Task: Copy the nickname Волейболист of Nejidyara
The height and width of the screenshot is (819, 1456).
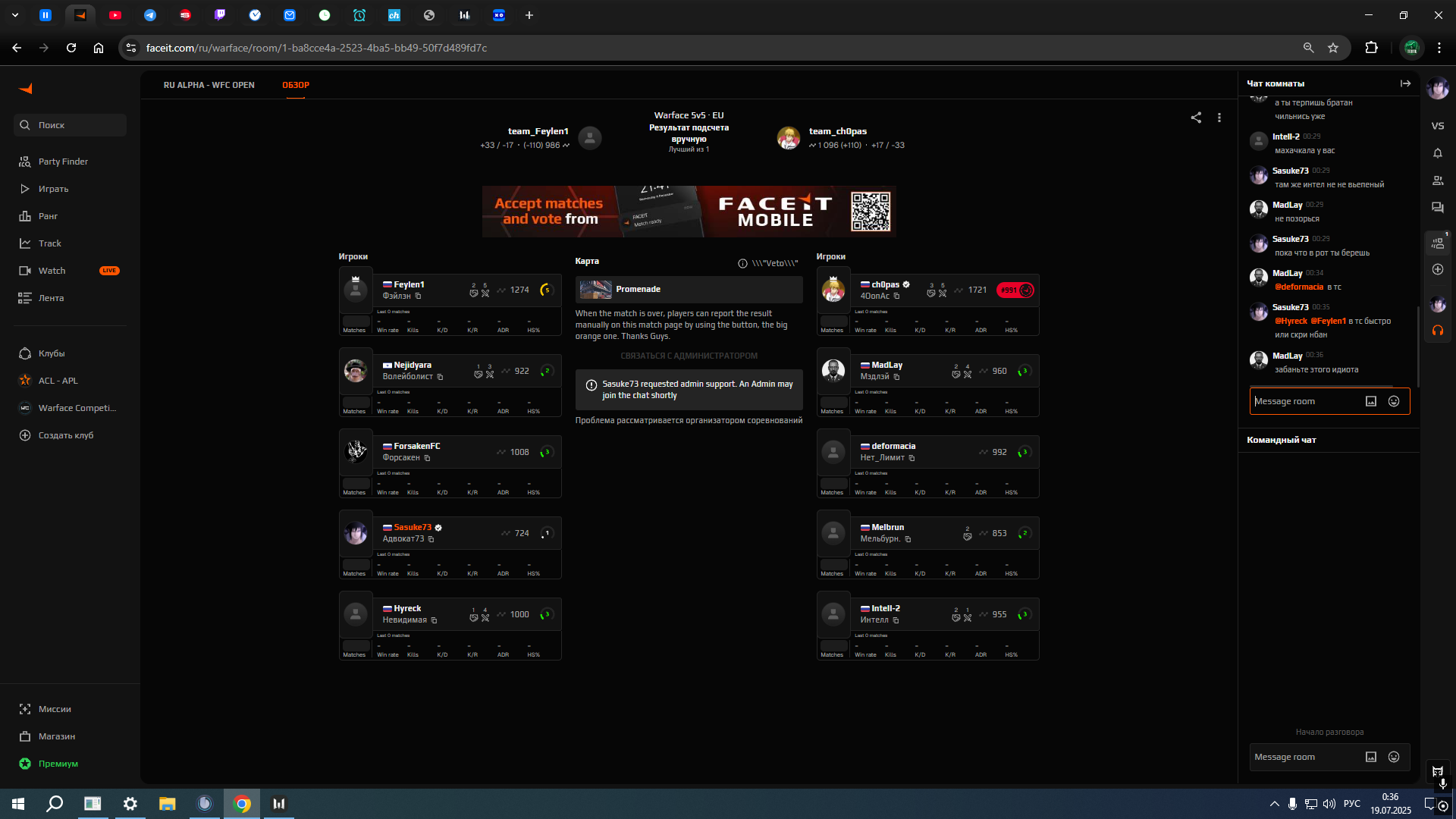Action: point(440,377)
